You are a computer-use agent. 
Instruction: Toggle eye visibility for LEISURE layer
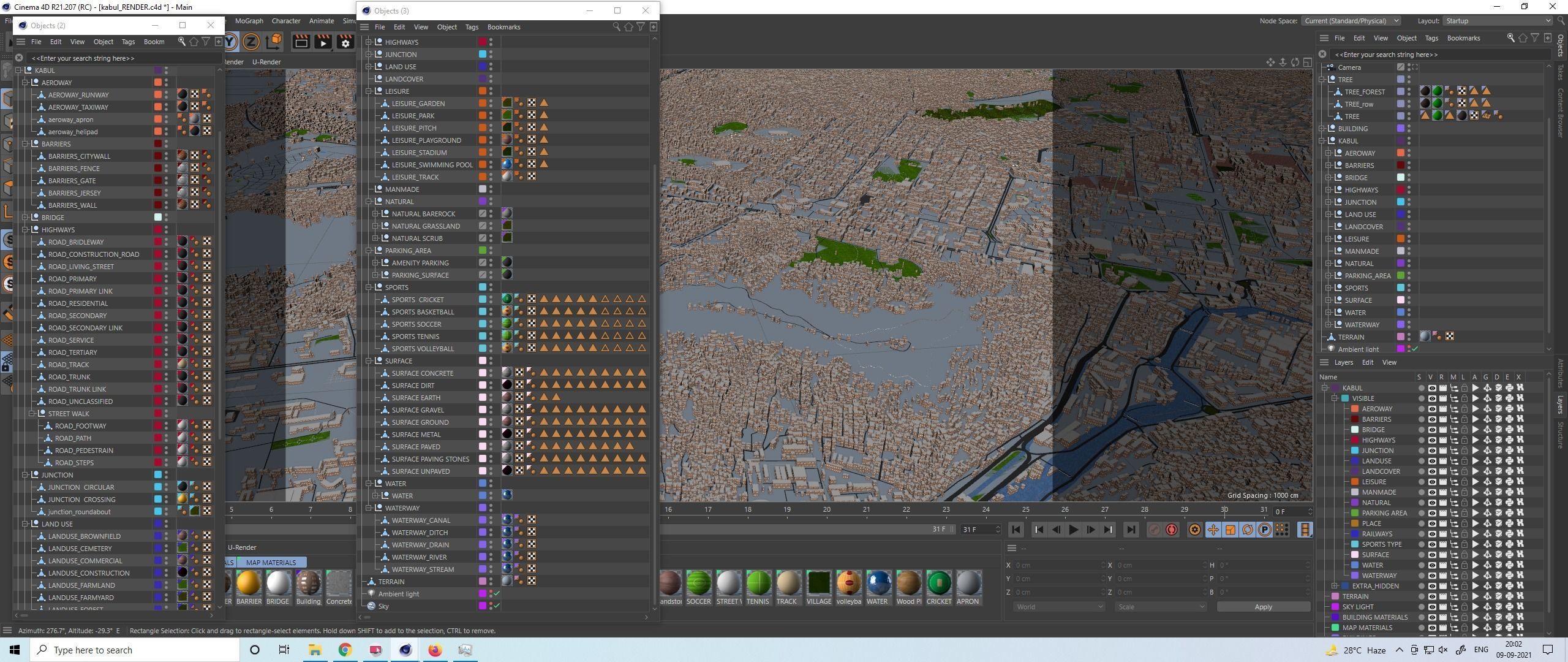click(x=1432, y=482)
